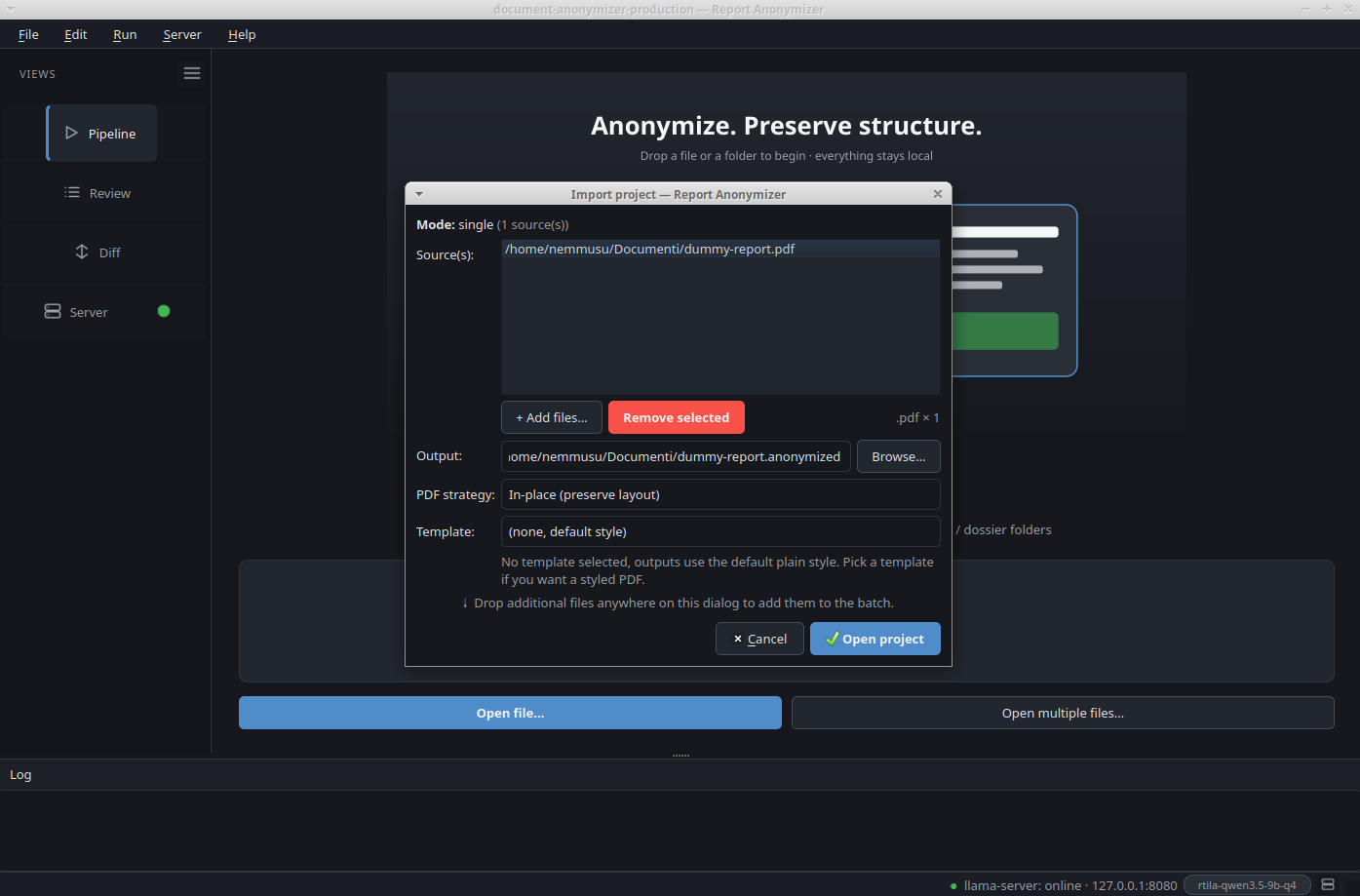Click the Open project button
Screen dimensions: 1360x896
pyautogui.click(x=875, y=639)
